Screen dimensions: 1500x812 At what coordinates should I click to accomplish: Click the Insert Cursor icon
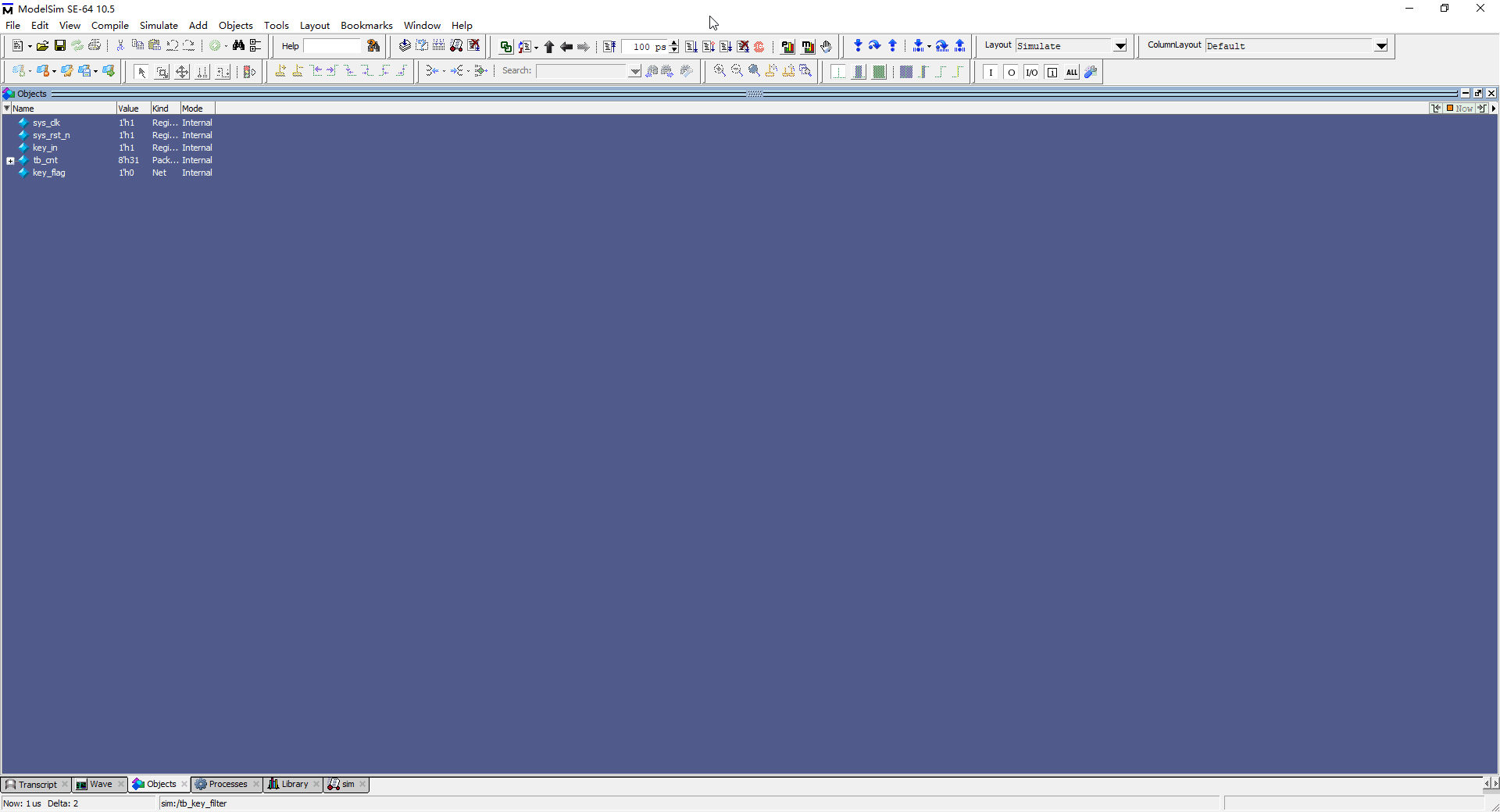280,71
